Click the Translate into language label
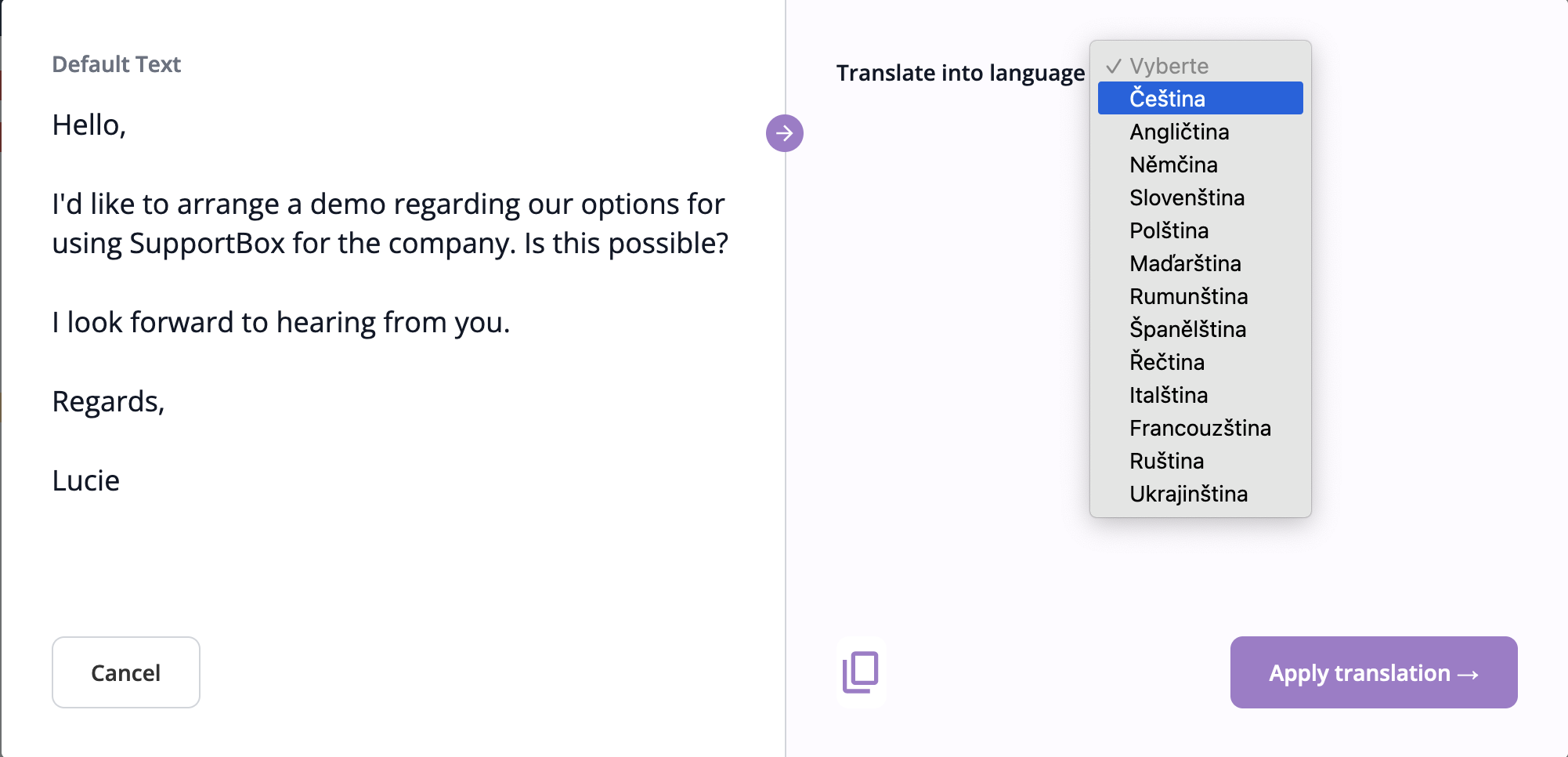This screenshot has height=757, width=1568. tap(960, 73)
